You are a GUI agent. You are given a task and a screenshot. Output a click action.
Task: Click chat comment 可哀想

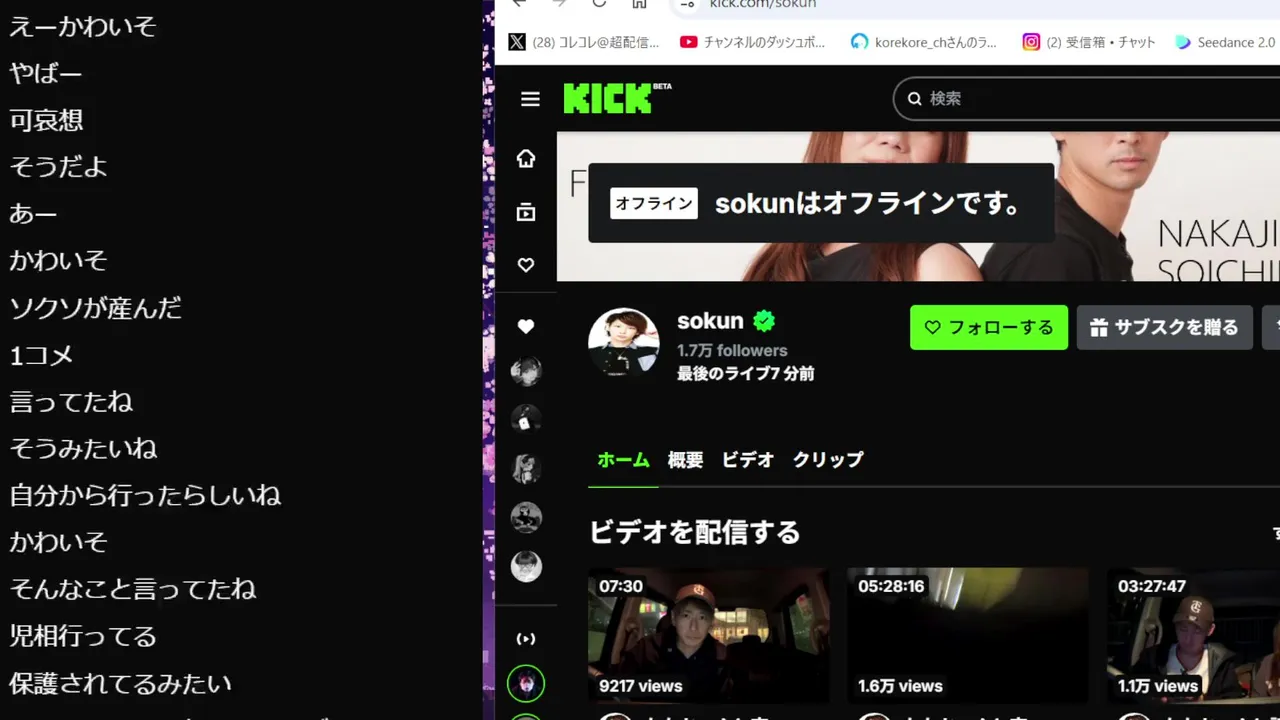pos(46,120)
